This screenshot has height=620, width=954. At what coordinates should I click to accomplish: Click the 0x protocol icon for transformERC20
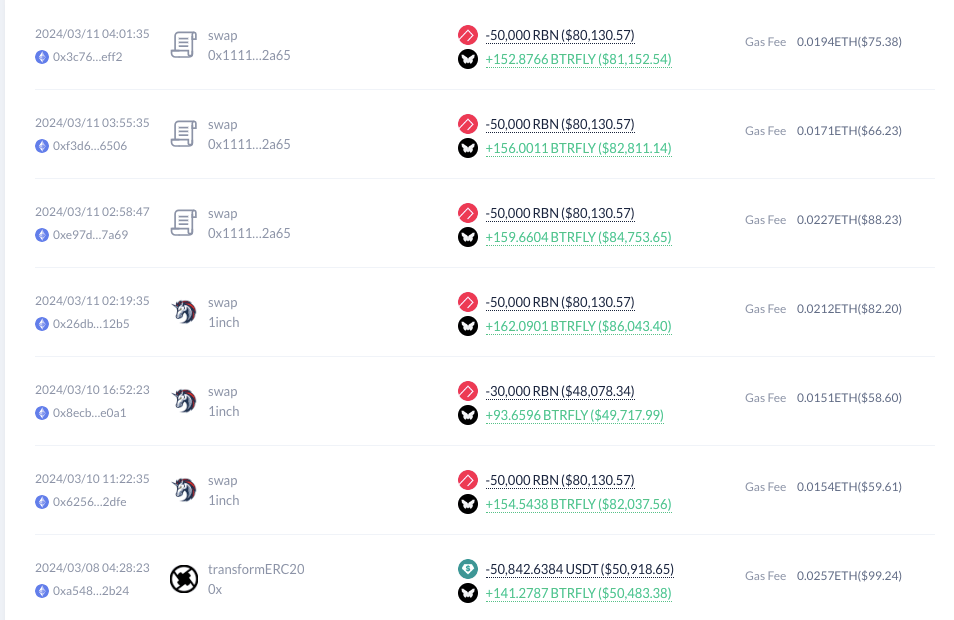point(184,579)
